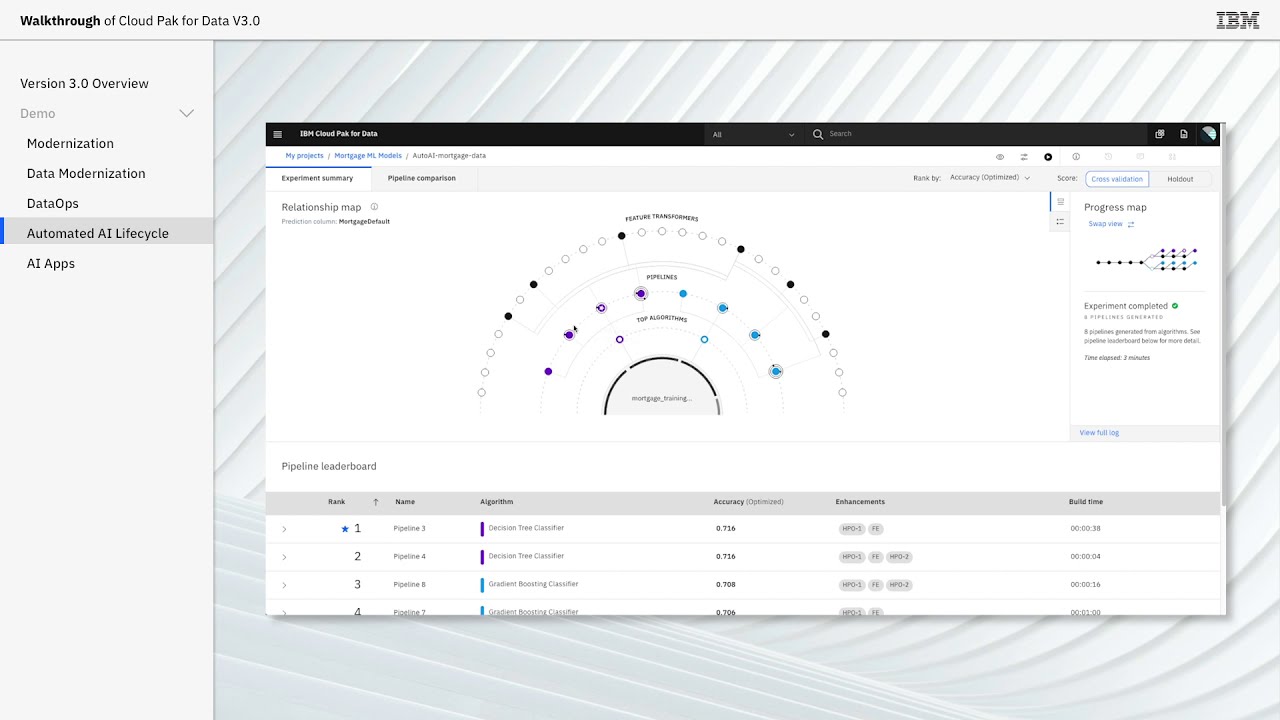Select AI Apps in sidebar
Image resolution: width=1280 pixels, height=720 pixels.
click(51, 264)
